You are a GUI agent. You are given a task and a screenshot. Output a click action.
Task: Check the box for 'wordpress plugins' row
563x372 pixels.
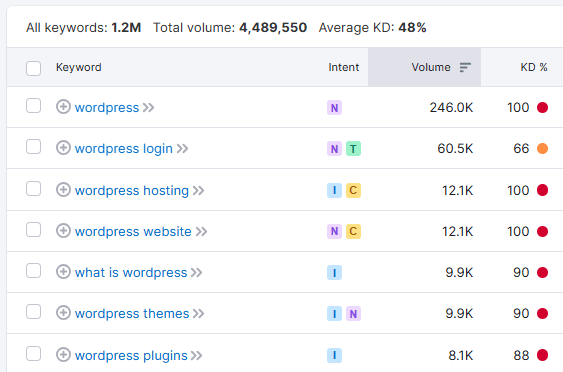pyautogui.click(x=33, y=353)
